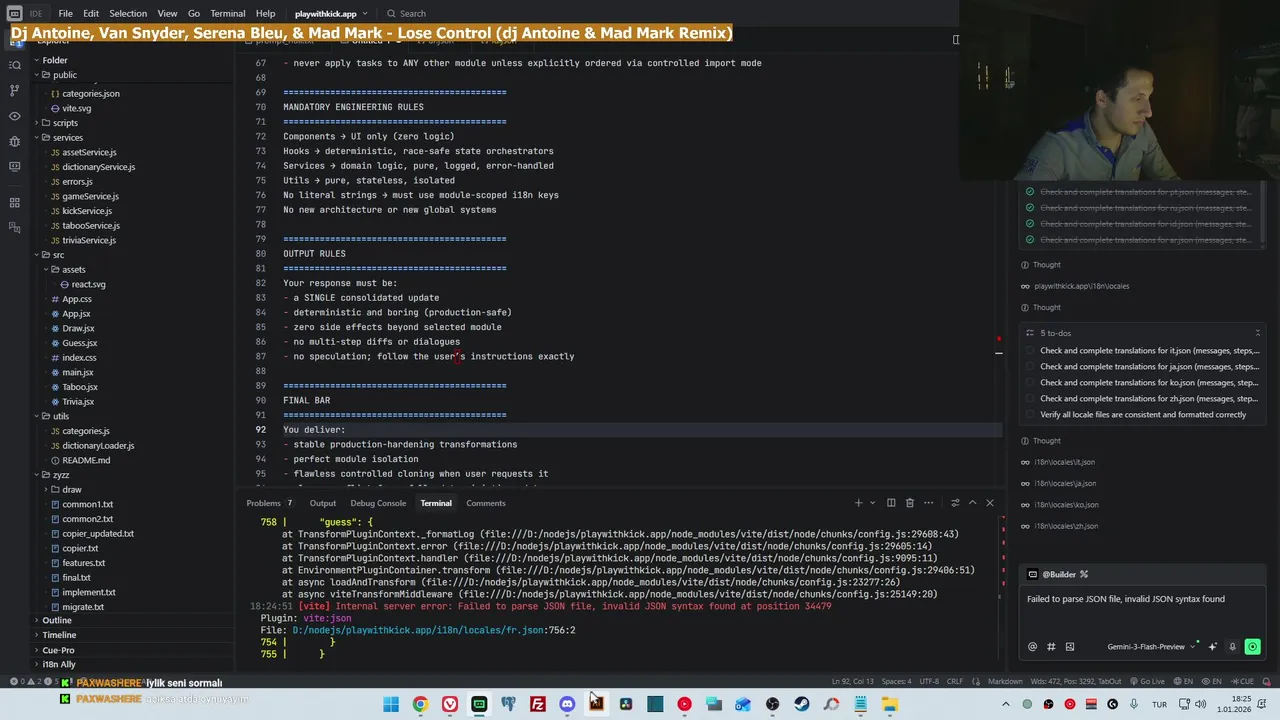Open Taboo.jsx in explorer
This screenshot has width=1280, height=720.
[x=79, y=387]
